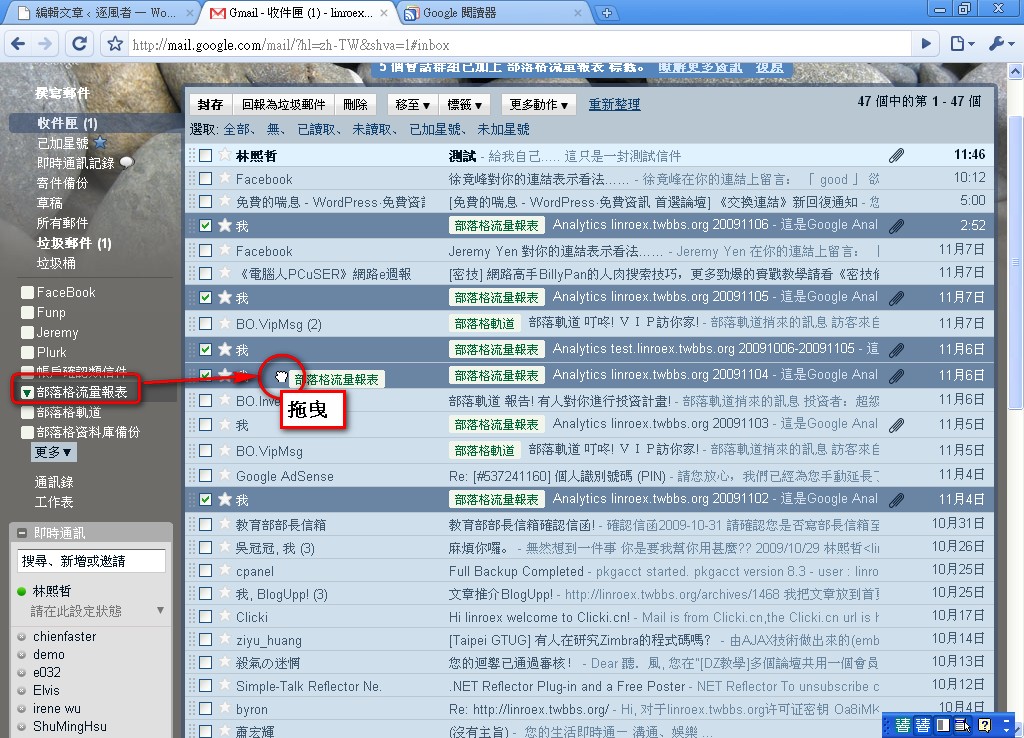Open the 更多動作 more actions dropdown
Screen dimensions: 1024x738
pyautogui.click(x=538, y=104)
